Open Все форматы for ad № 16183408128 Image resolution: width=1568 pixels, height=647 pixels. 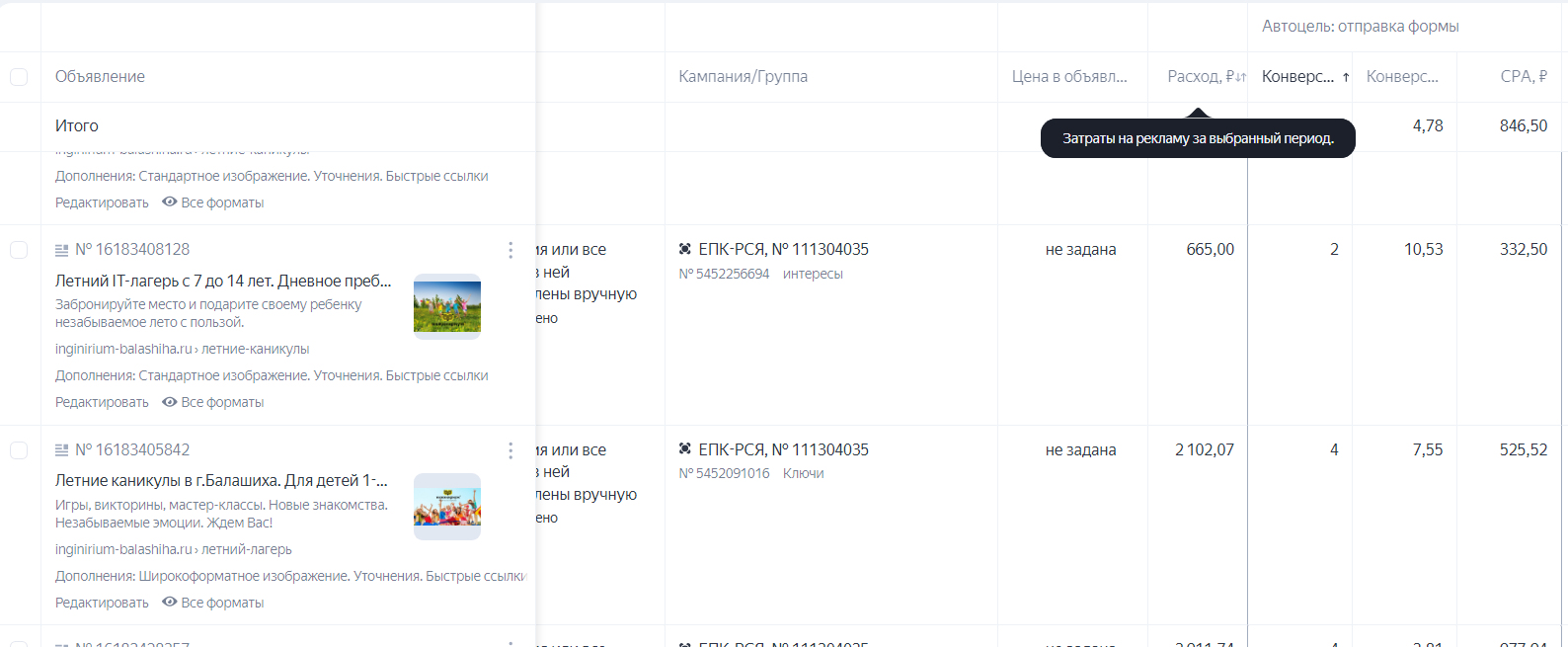click(222, 402)
